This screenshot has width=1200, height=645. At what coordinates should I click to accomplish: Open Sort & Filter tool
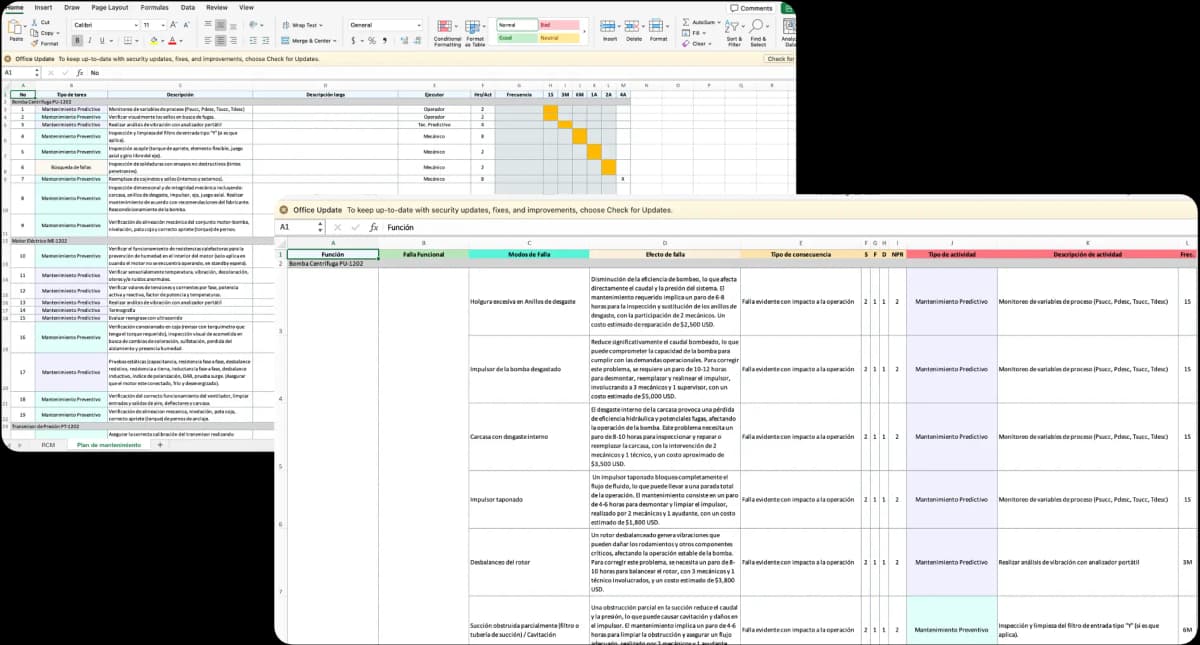pos(734,32)
